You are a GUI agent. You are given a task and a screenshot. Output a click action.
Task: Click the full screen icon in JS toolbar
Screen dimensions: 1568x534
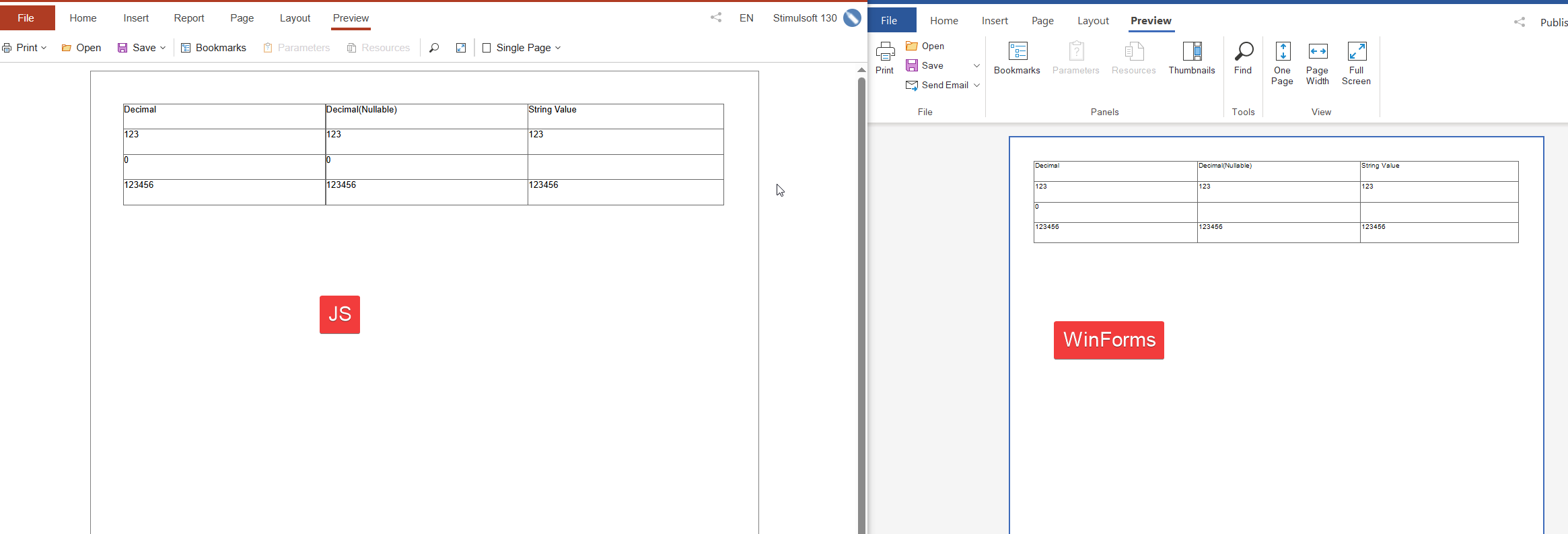click(x=461, y=48)
